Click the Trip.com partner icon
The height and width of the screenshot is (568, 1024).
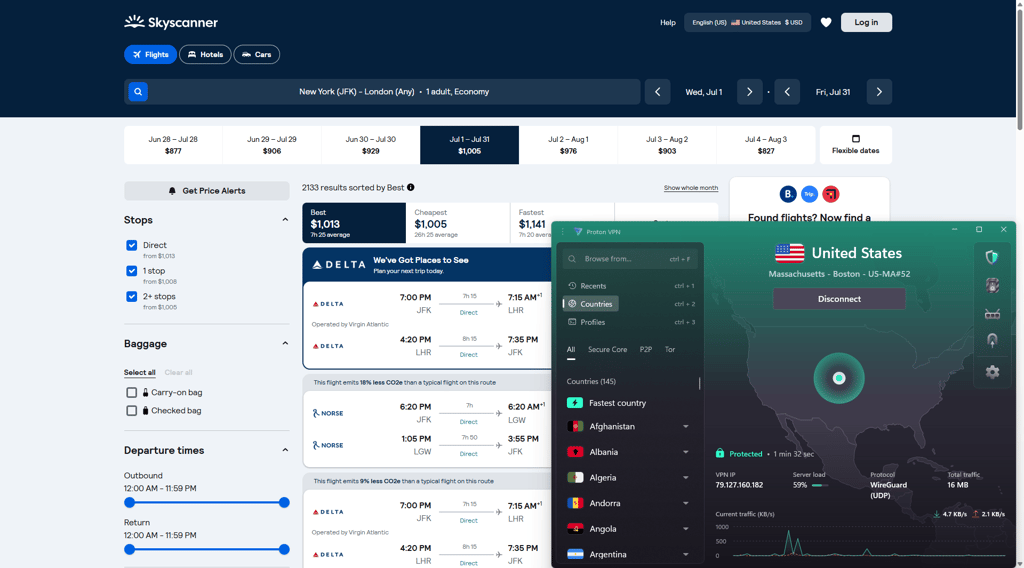pos(809,194)
